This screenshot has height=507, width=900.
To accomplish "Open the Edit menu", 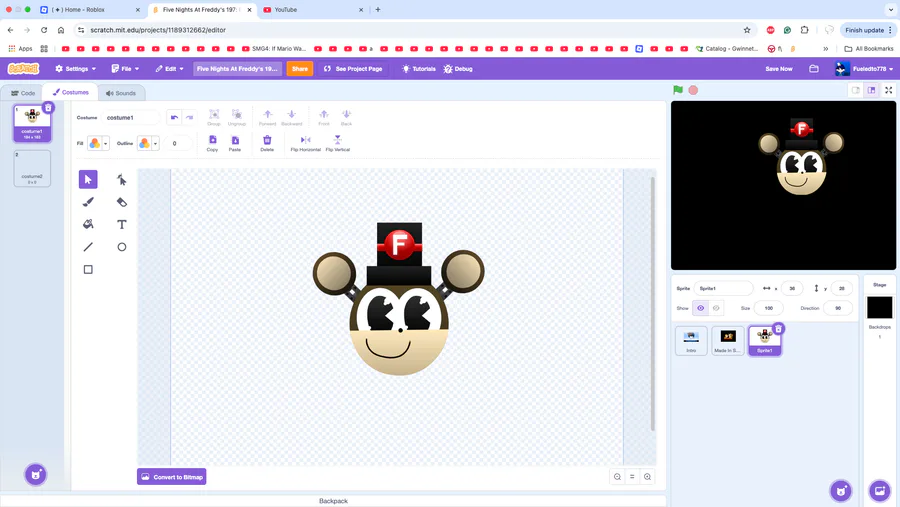I will pyautogui.click(x=169, y=68).
